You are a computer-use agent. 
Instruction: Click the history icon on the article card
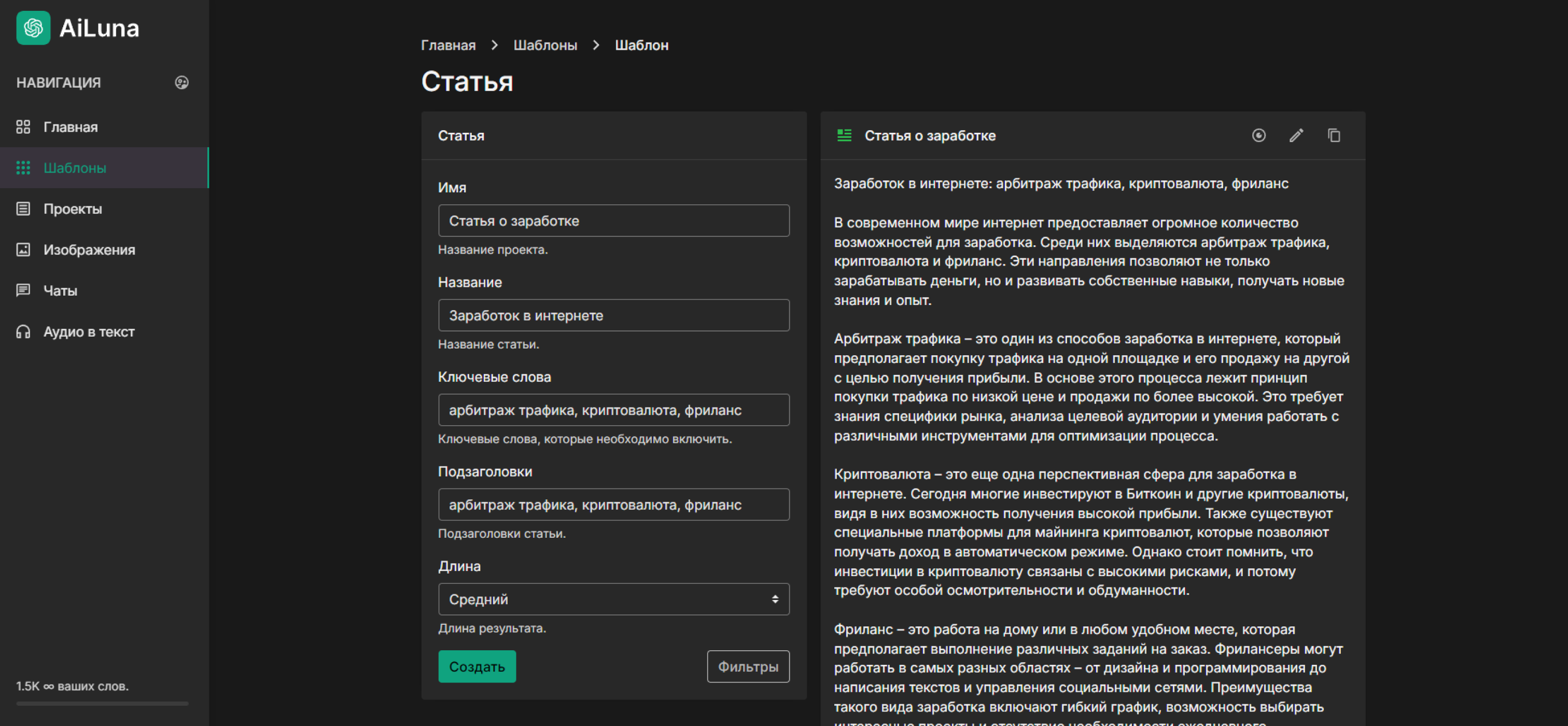coord(1259,136)
